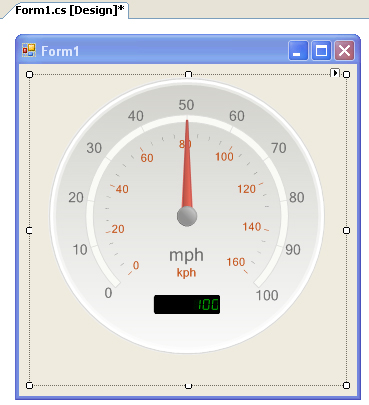Click the bottom-center selection handle

pos(188,386)
